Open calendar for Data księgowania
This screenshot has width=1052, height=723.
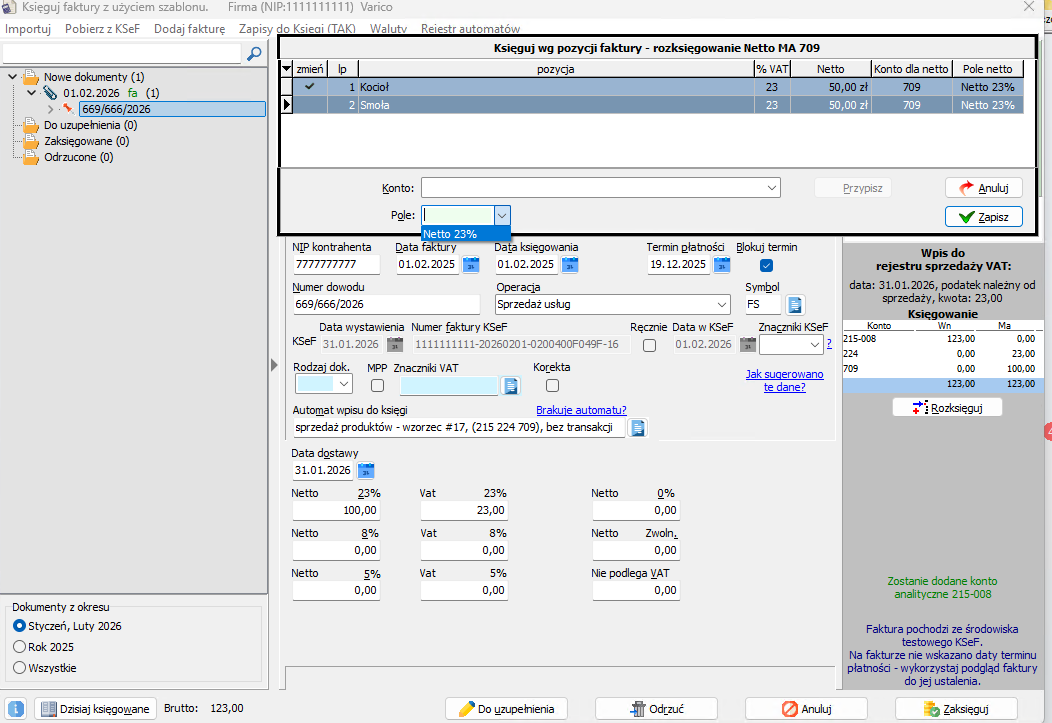coord(570,265)
